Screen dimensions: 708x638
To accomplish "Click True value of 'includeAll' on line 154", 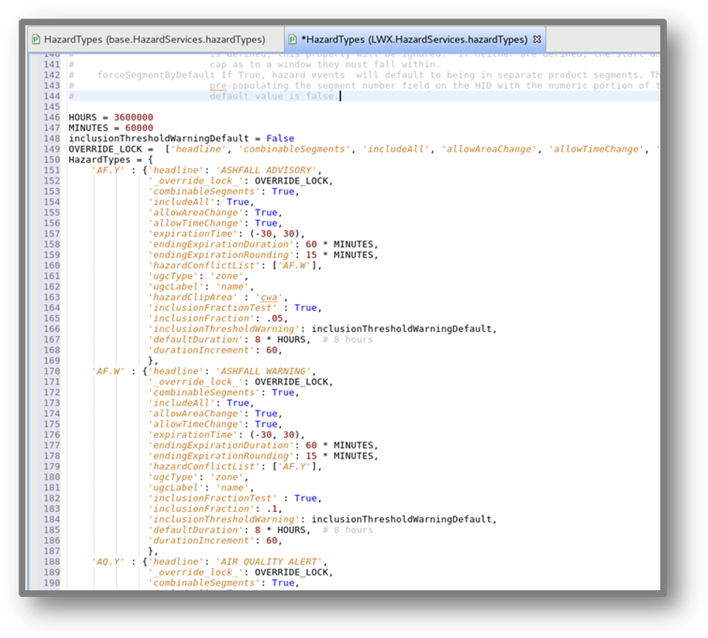I will (238, 202).
